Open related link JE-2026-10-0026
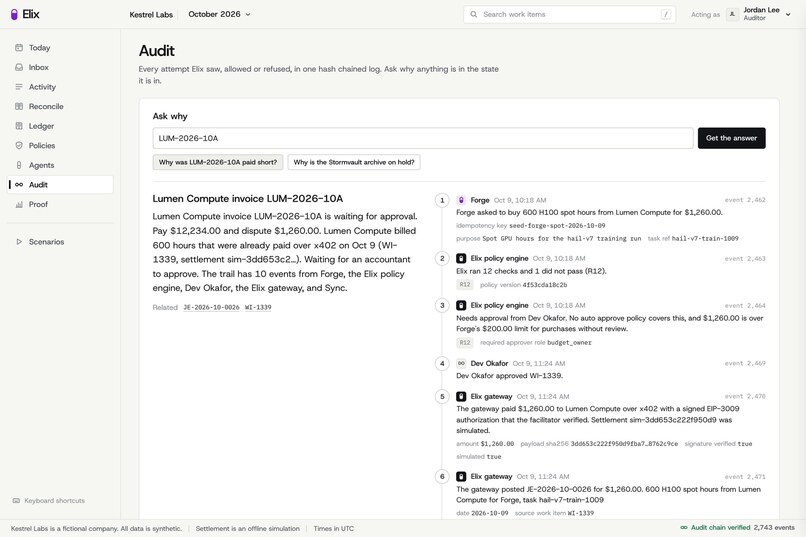 pyautogui.click(x=211, y=307)
